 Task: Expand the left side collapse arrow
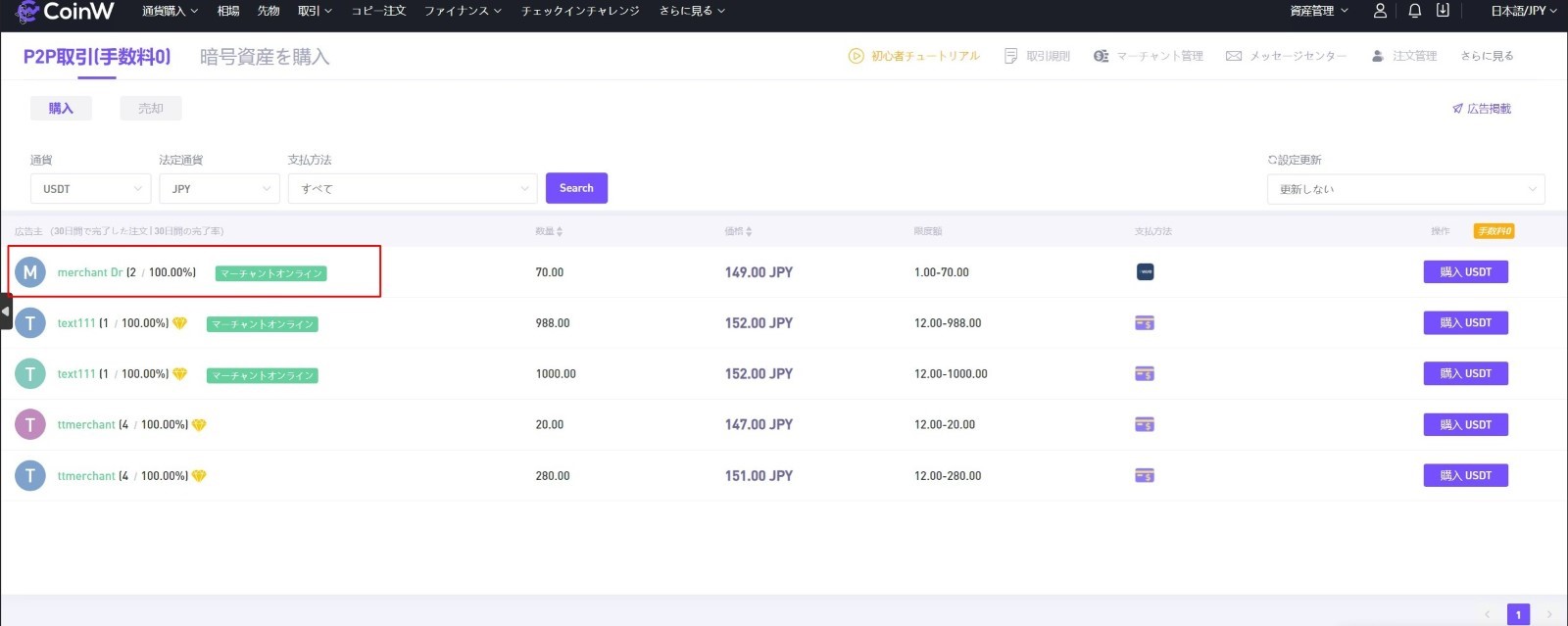6,312
